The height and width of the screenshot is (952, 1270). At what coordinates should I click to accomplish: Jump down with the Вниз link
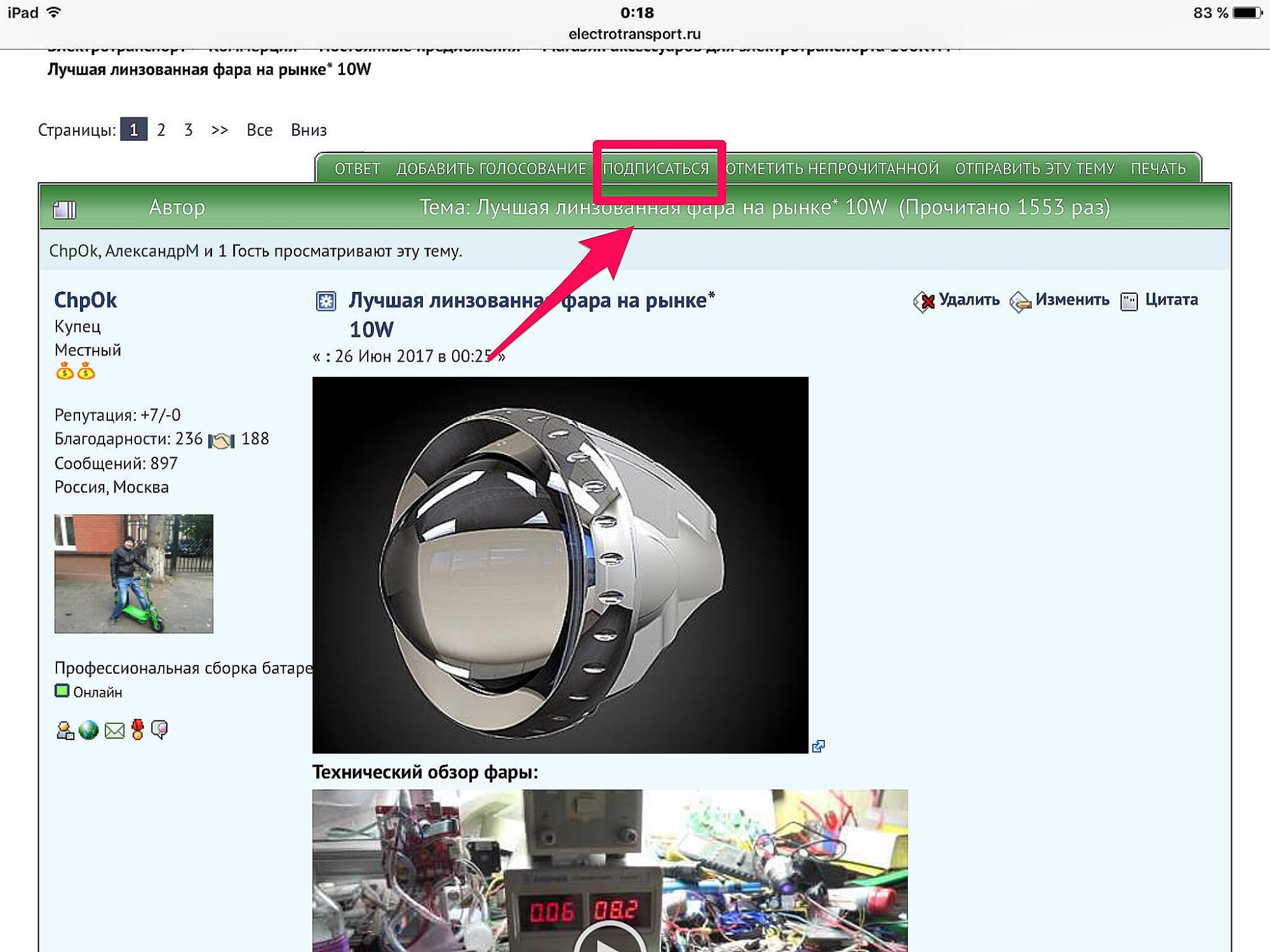tap(309, 130)
